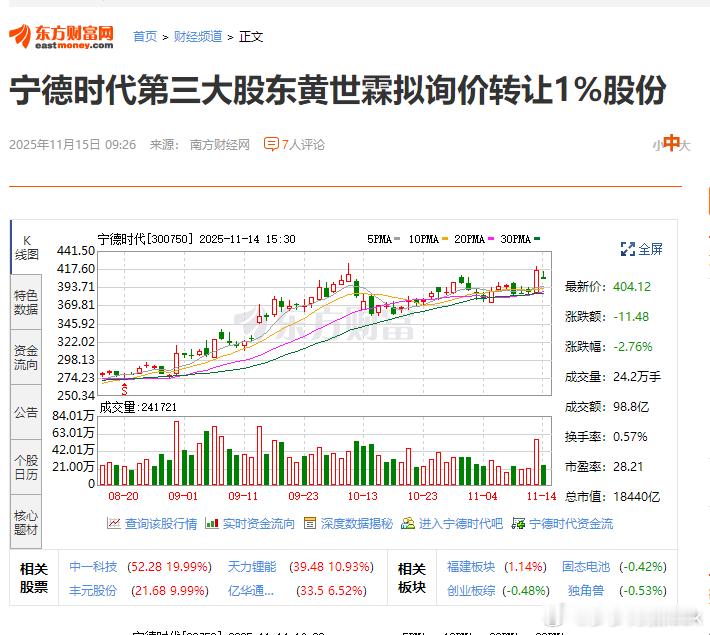Image resolution: width=710 pixels, height=635 pixels.
Task: Open the 实时资金流向 link
Action: point(259,524)
